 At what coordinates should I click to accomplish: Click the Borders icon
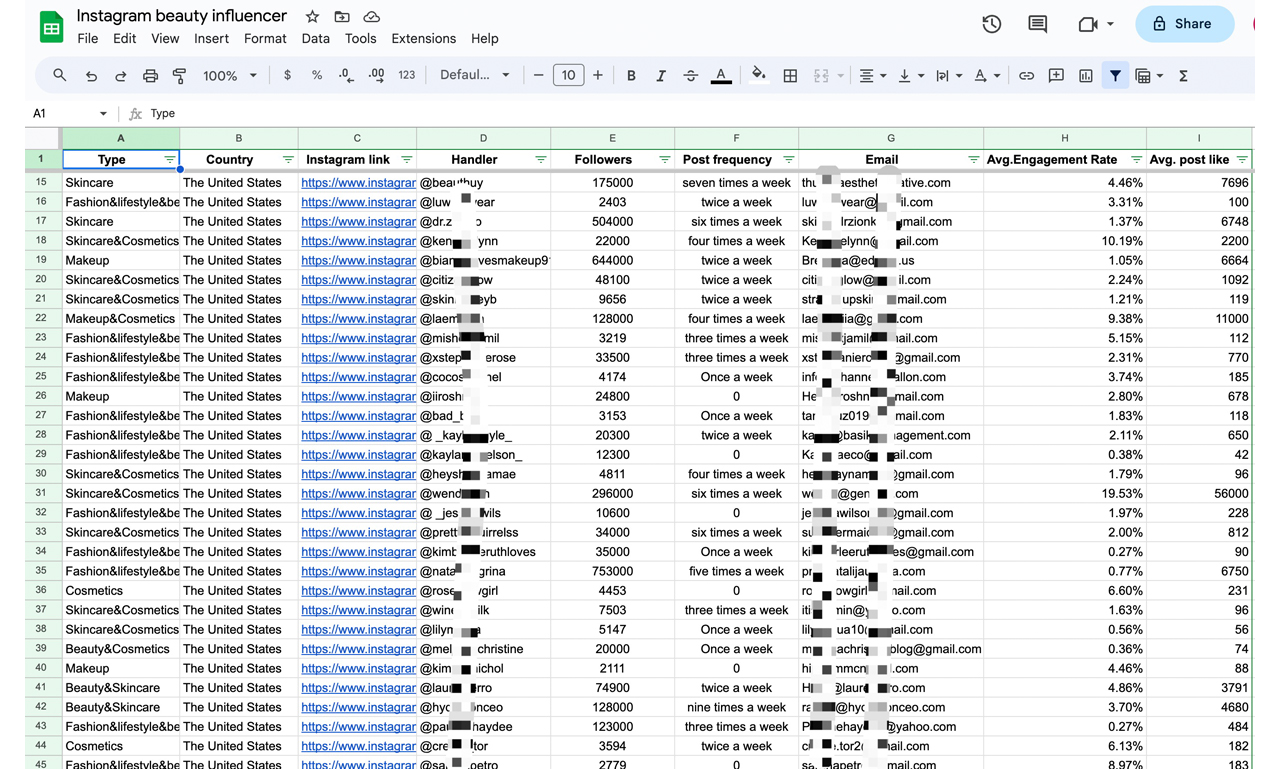pos(790,76)
